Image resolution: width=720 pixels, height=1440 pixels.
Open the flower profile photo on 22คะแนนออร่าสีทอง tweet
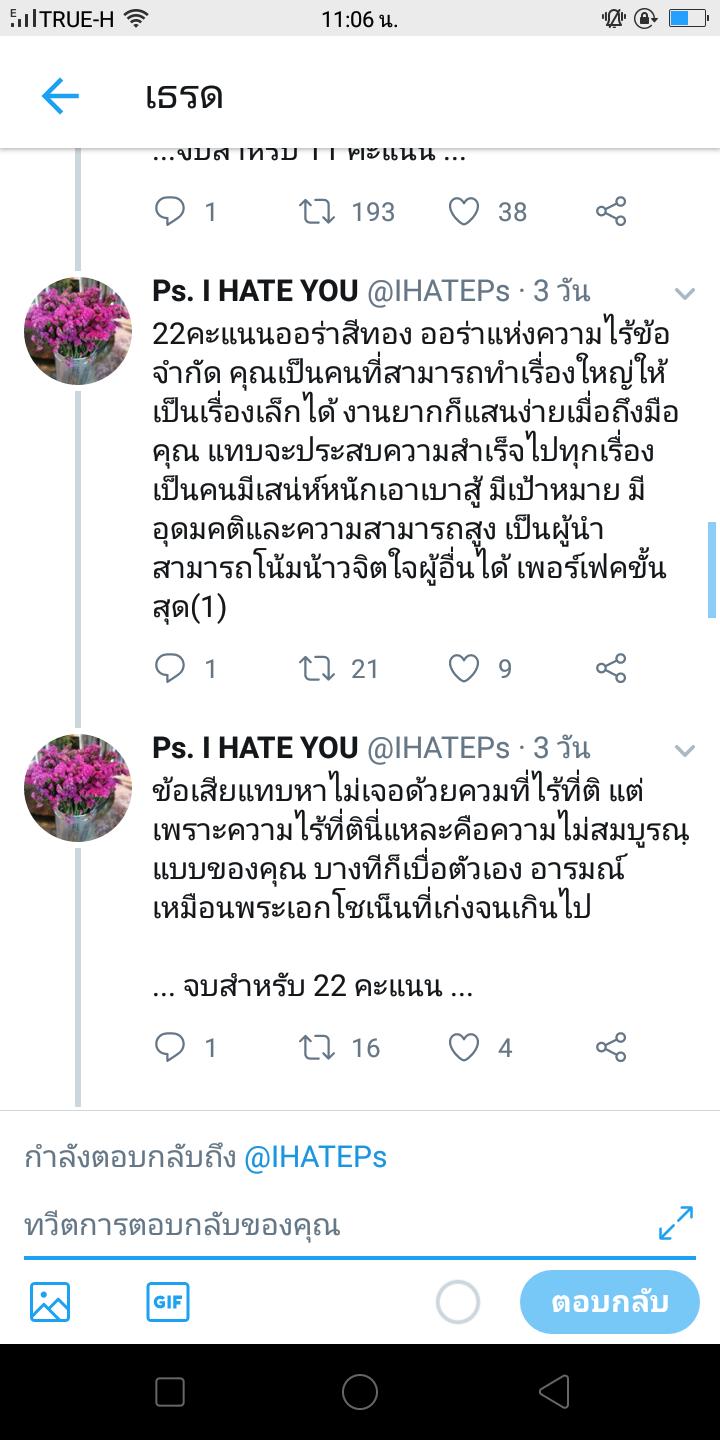(78, 331)
